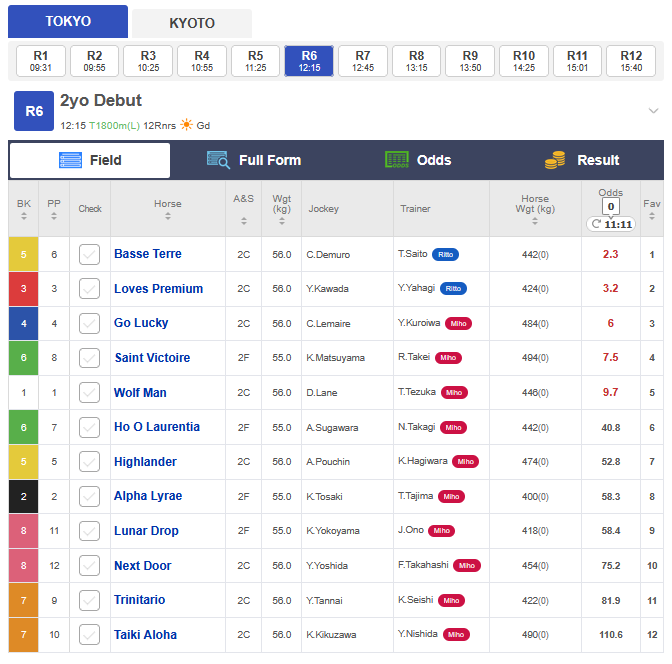The width and height of the screenshot is (672, 664).
Task: Check the box for Saint Victoire
Action: 89,358
